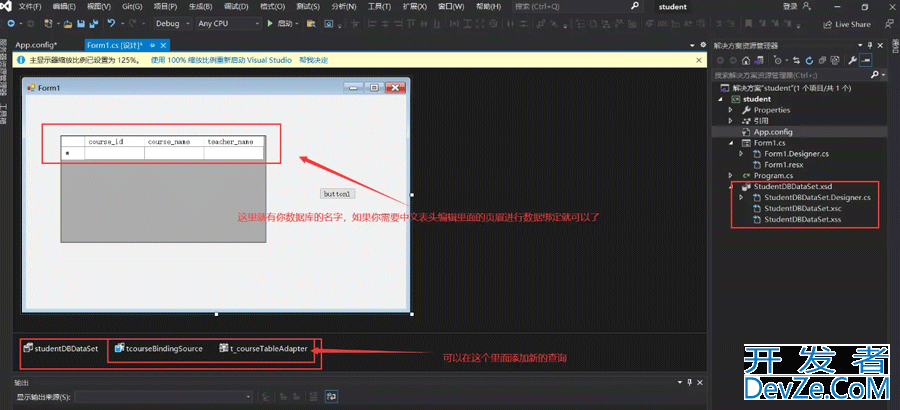This screenshot has width=900, height=410.
Task: Click the Solution Explorer home icon
Action: point(746,60)
